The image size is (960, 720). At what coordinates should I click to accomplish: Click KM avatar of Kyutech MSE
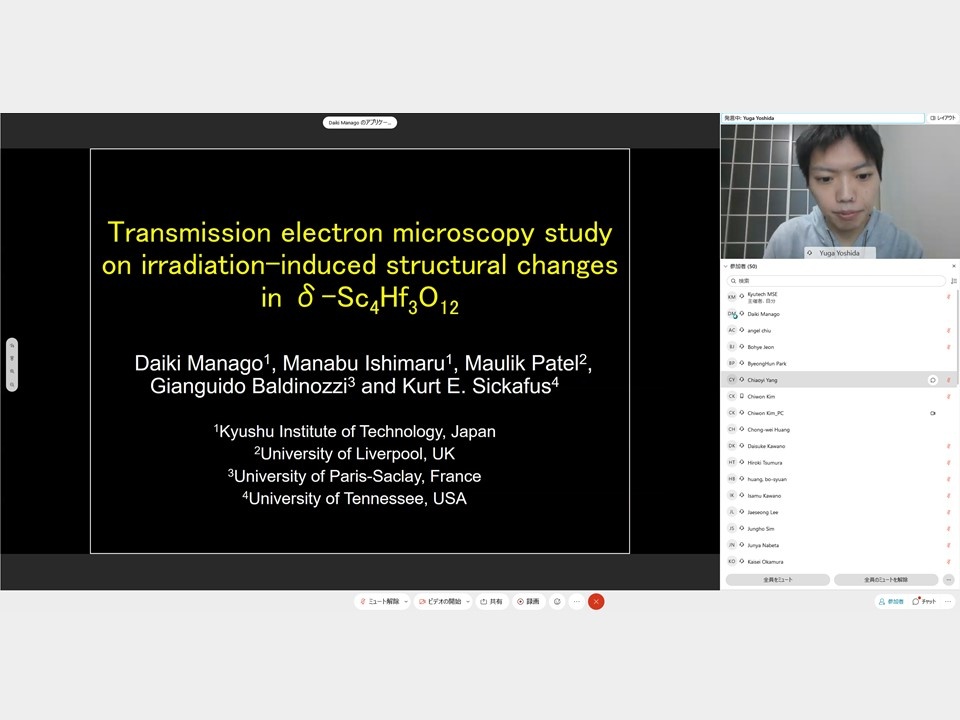[732, 297]
